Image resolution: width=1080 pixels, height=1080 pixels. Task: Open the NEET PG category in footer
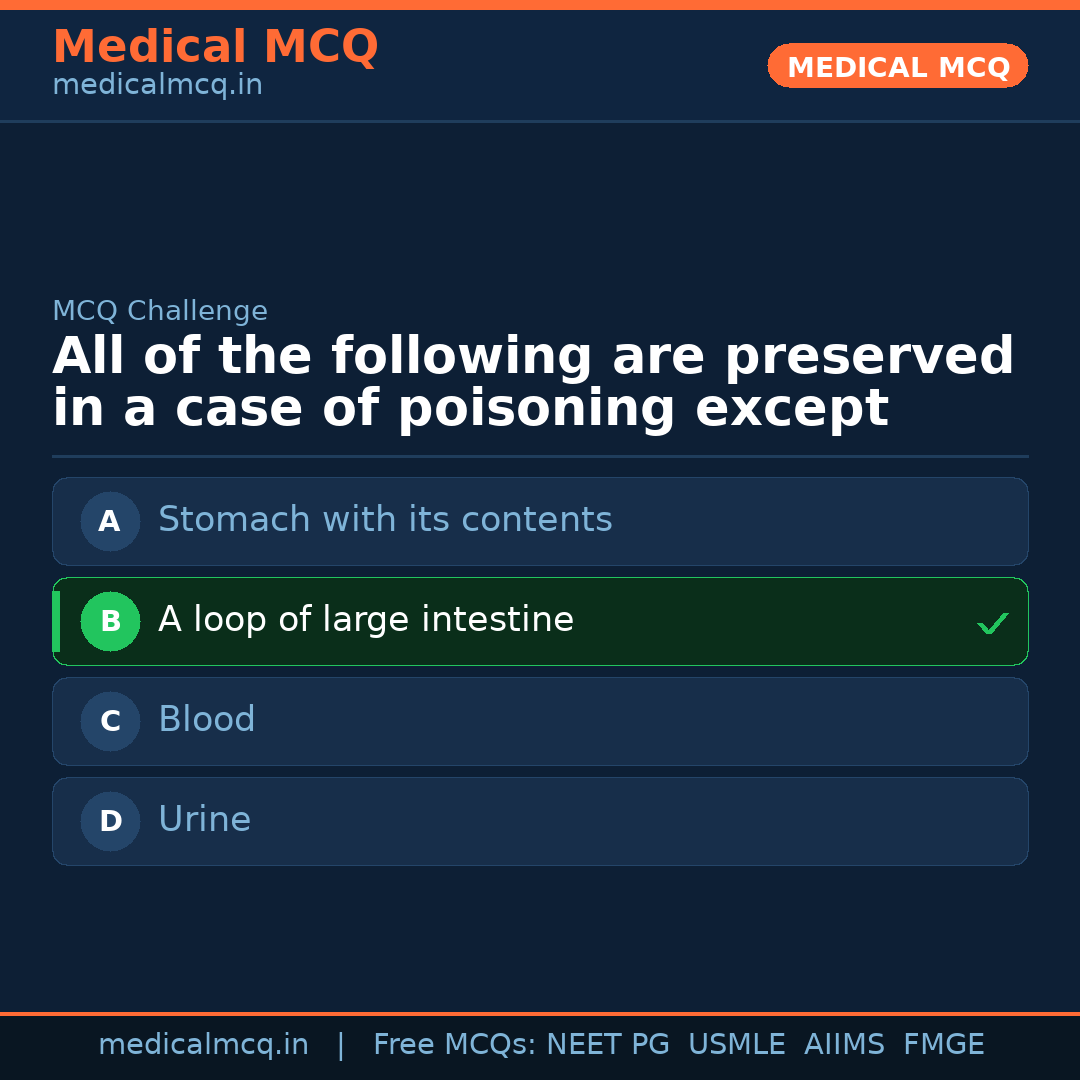coord(607,1044)
